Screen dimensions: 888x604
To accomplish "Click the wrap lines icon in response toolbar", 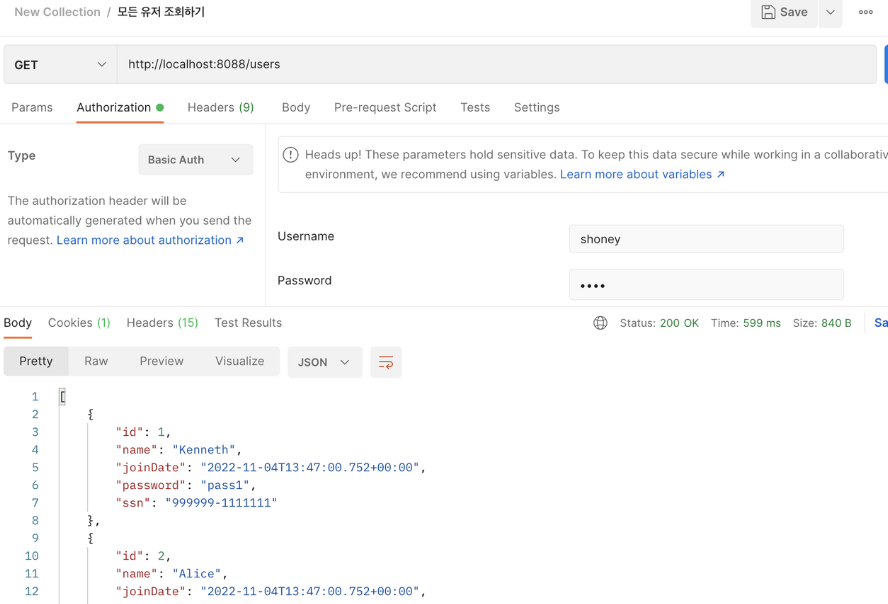I will tap(386, 362).
